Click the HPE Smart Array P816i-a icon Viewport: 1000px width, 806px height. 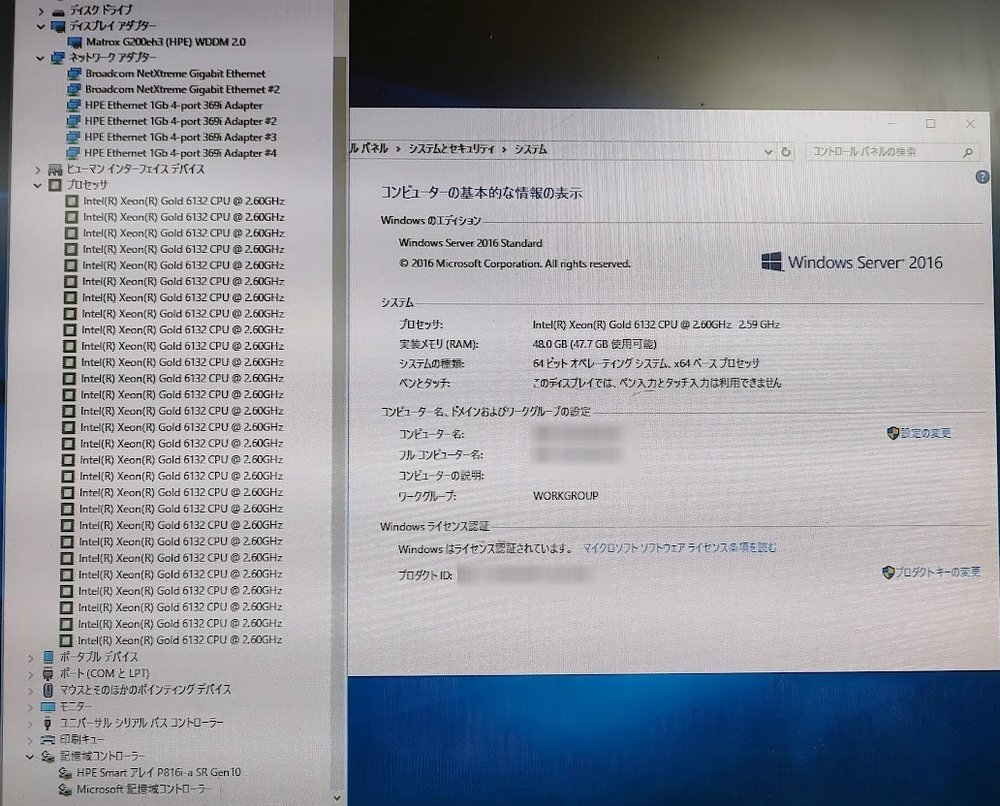click(x=64, y=773)
